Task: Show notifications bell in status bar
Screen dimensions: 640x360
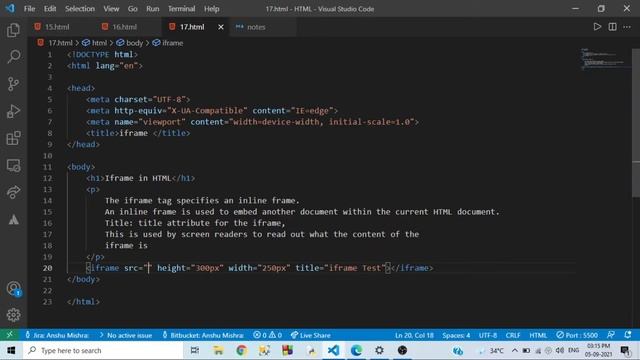Action: point(628,335)
